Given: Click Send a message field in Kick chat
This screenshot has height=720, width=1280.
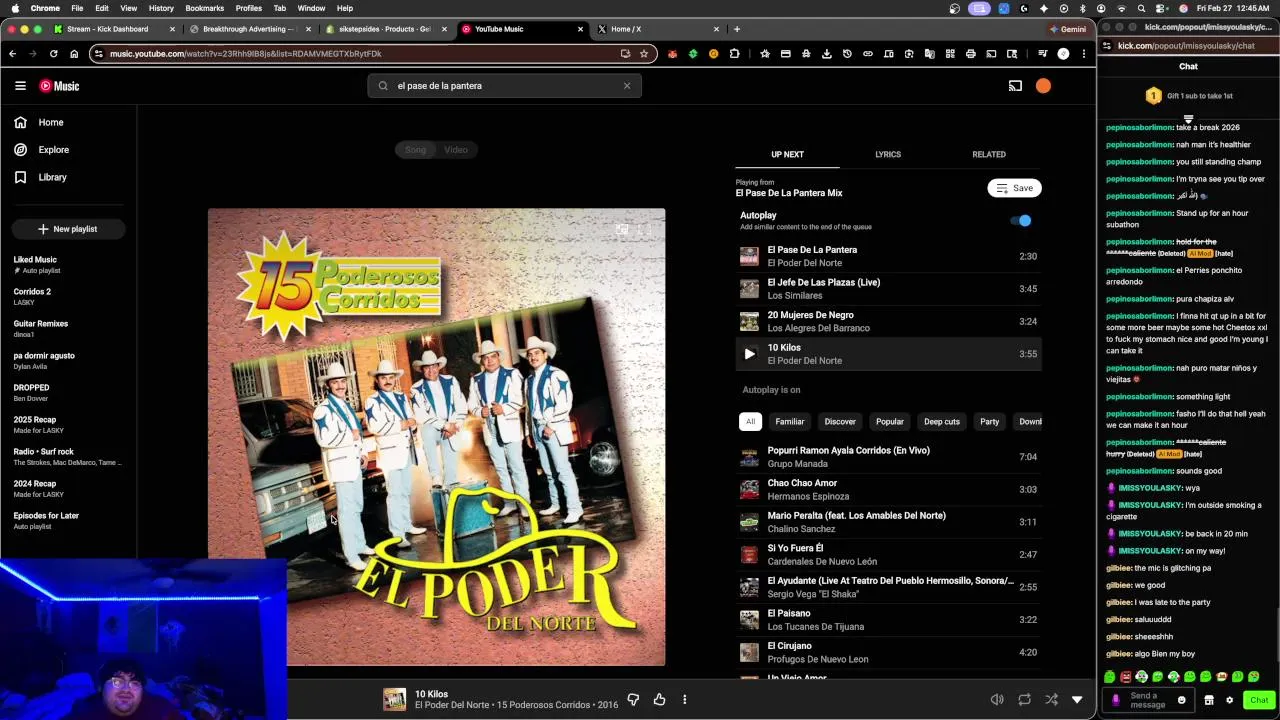Looking at the screenshot, I should pyautogui.click(x=1150, y=700).
